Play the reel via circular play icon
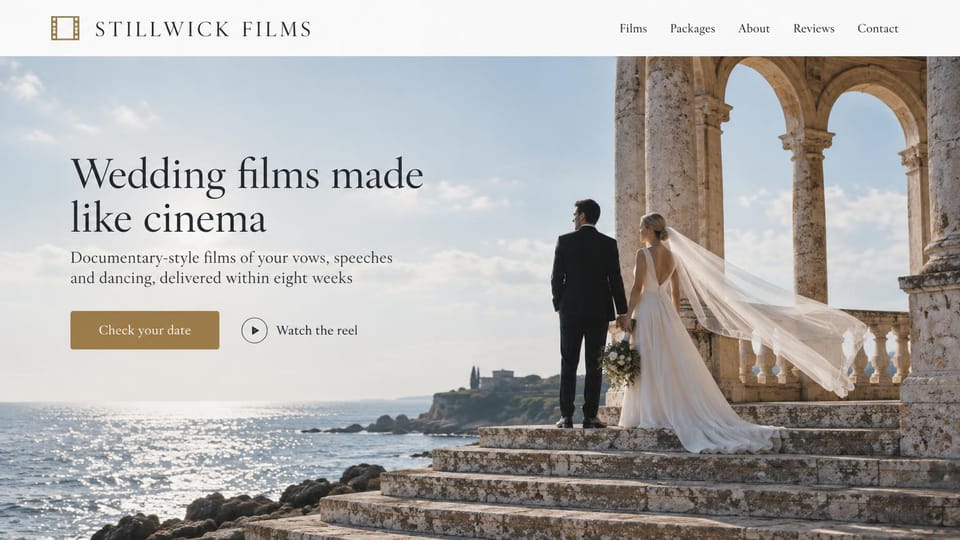The height and width of the screenshot is (540, 960). [x=254, y=331]
